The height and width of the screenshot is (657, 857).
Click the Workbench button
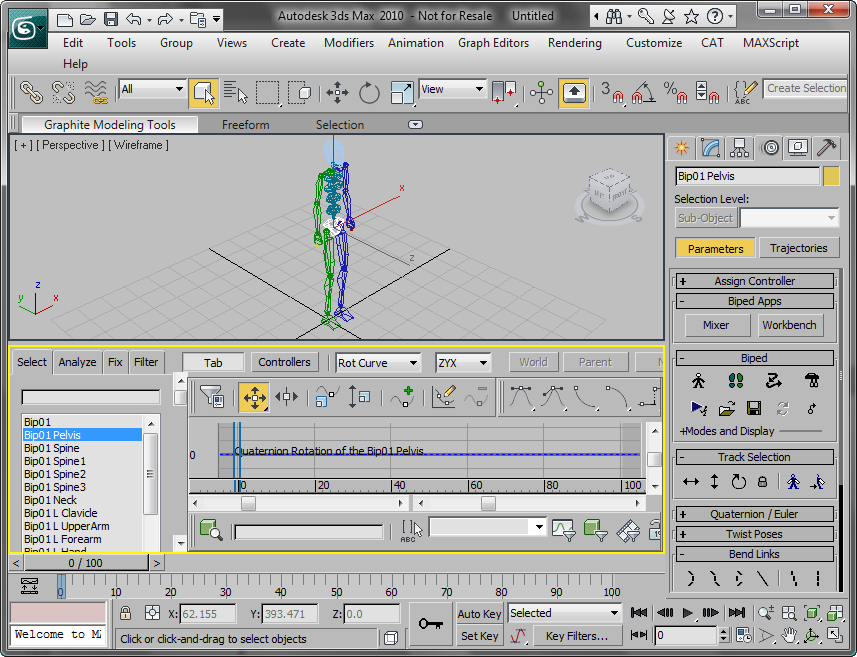click(x=789, y=325)
